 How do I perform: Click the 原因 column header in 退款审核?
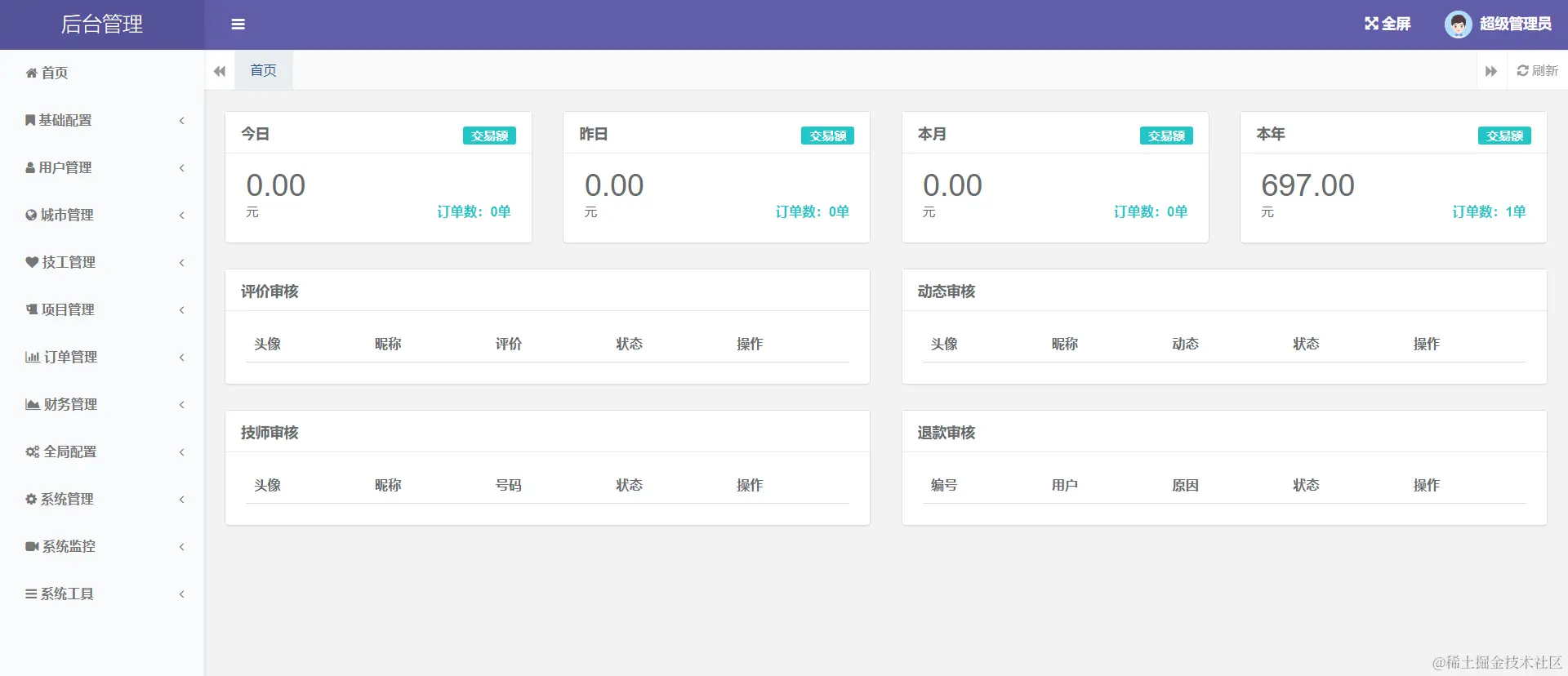point(1185,485)
